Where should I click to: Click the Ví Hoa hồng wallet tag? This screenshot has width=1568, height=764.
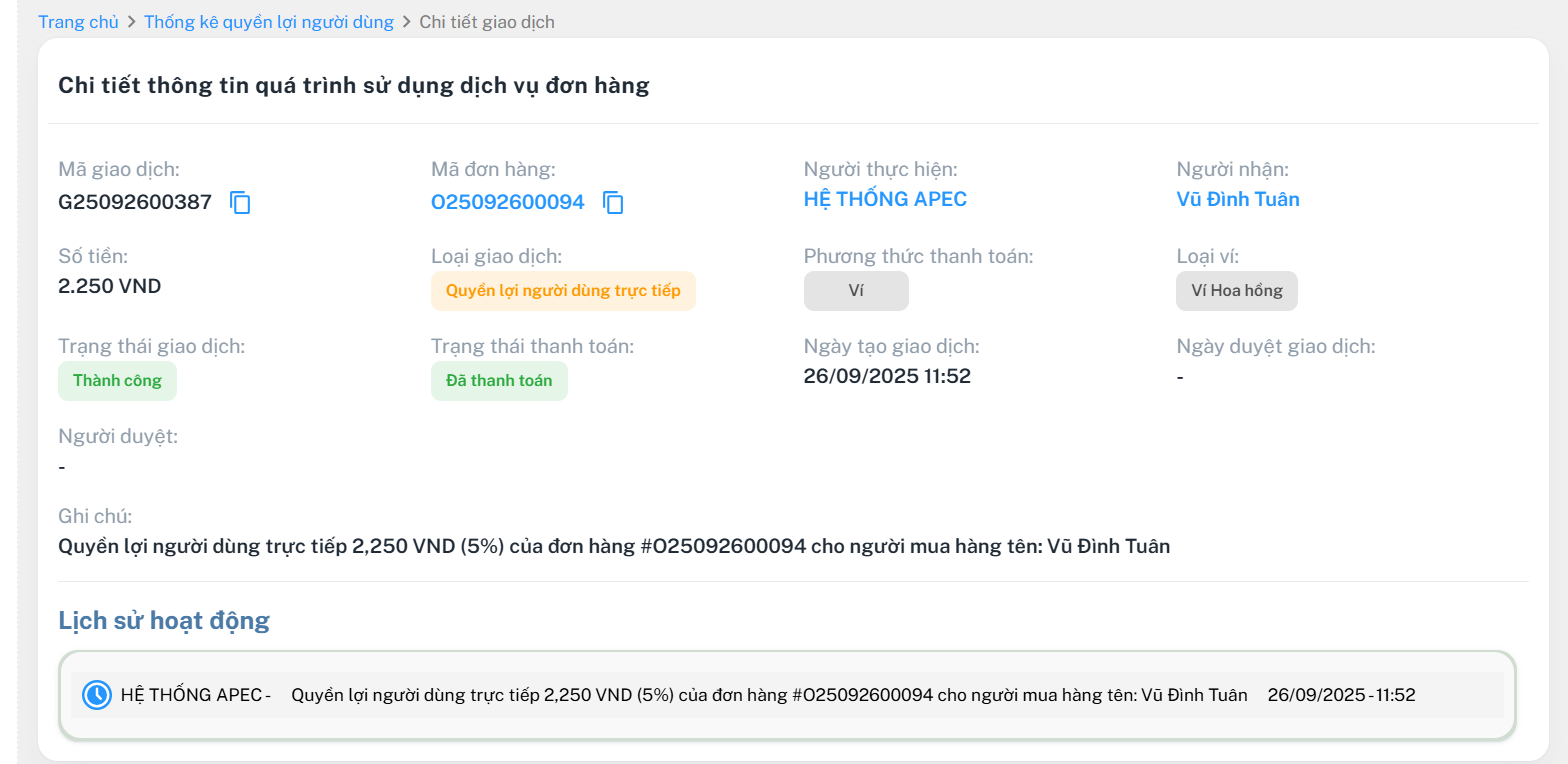[x=1236, y=291]
